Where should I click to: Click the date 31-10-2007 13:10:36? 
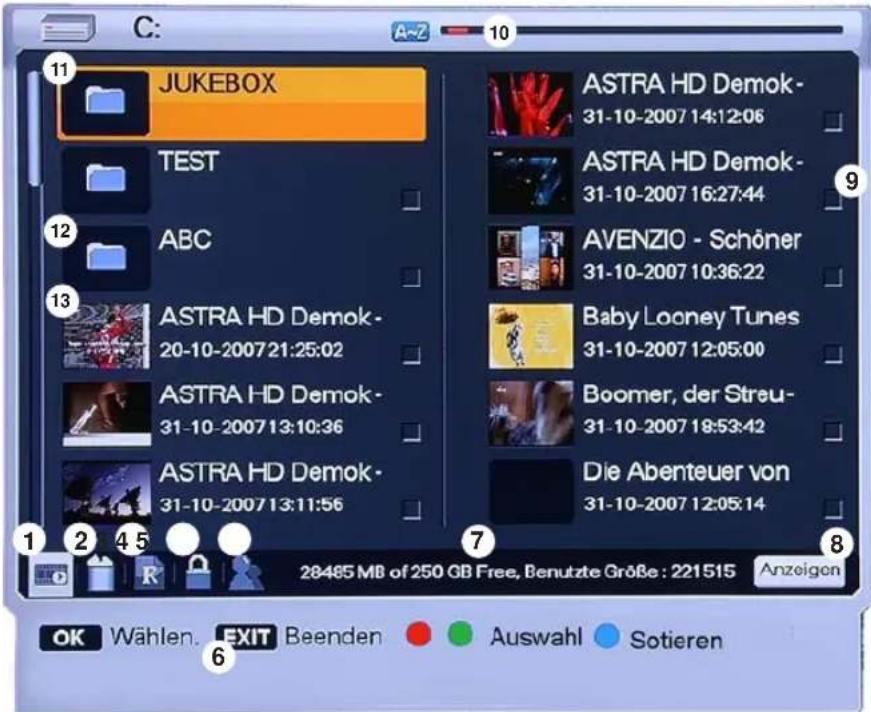(x=251, y=427)
